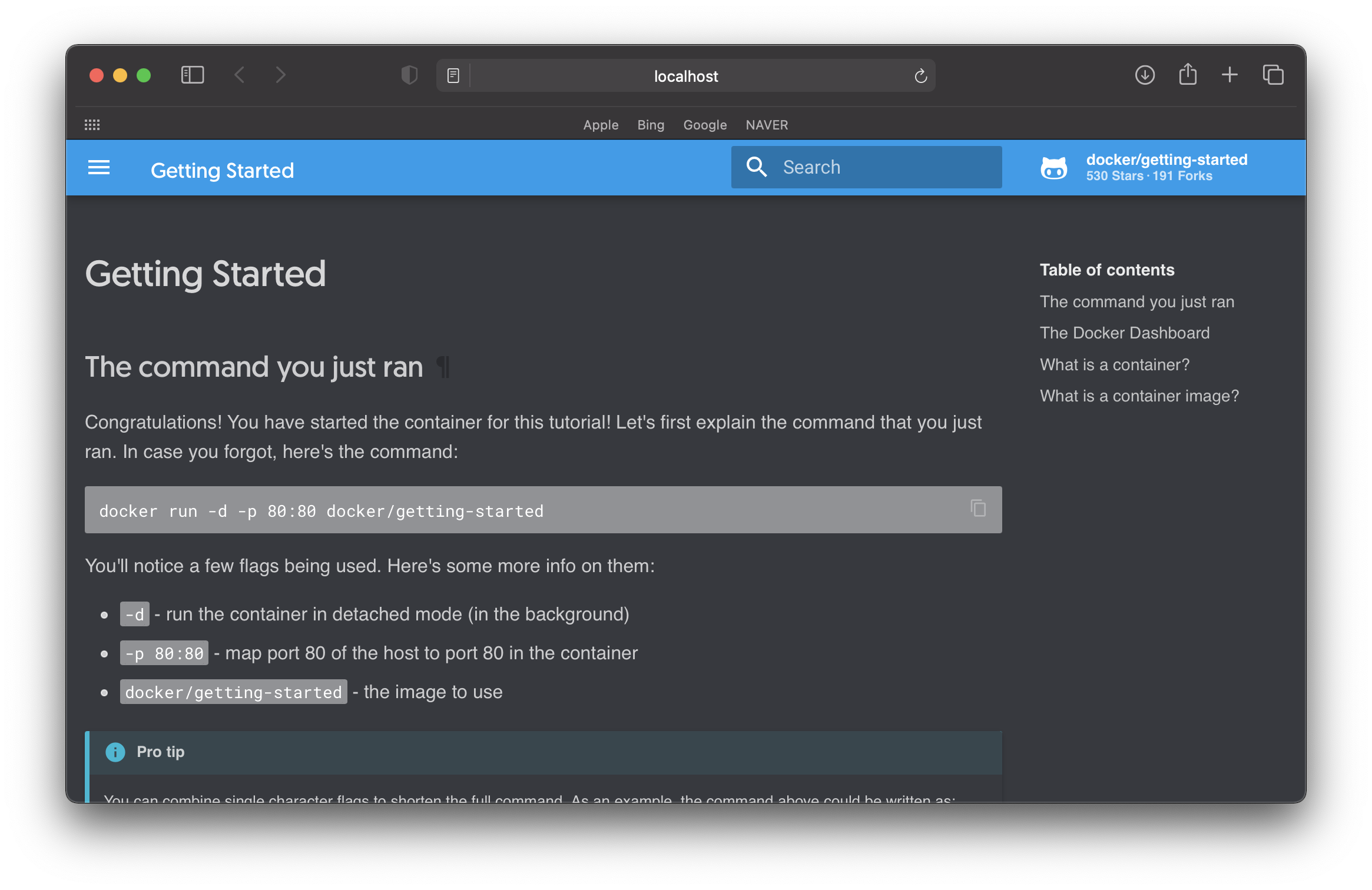The width and height of the screenshot is (1372, 890).
Task: Open a new tab with plus
Action: point(1230,75)
